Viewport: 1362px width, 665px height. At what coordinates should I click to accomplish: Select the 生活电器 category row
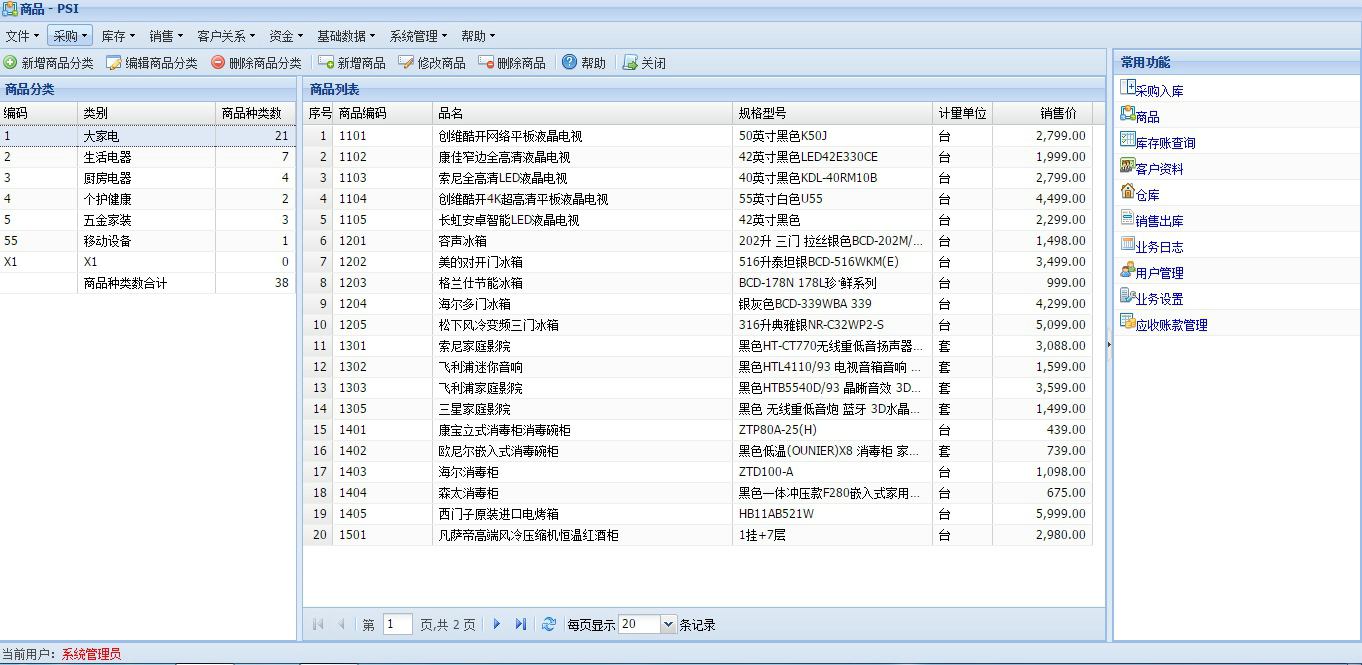[x=148, y=157]
